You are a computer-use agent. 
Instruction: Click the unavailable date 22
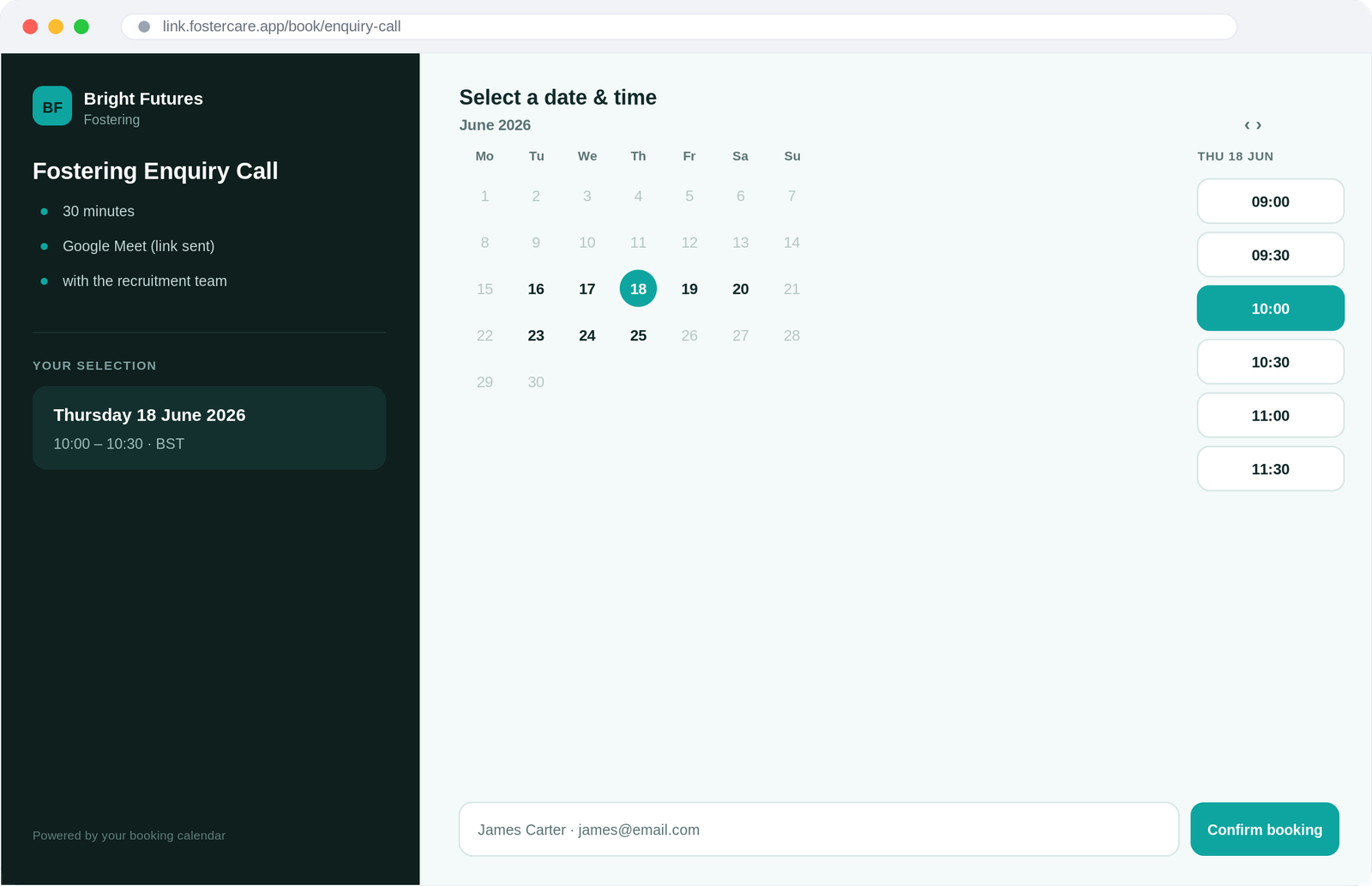484,335
